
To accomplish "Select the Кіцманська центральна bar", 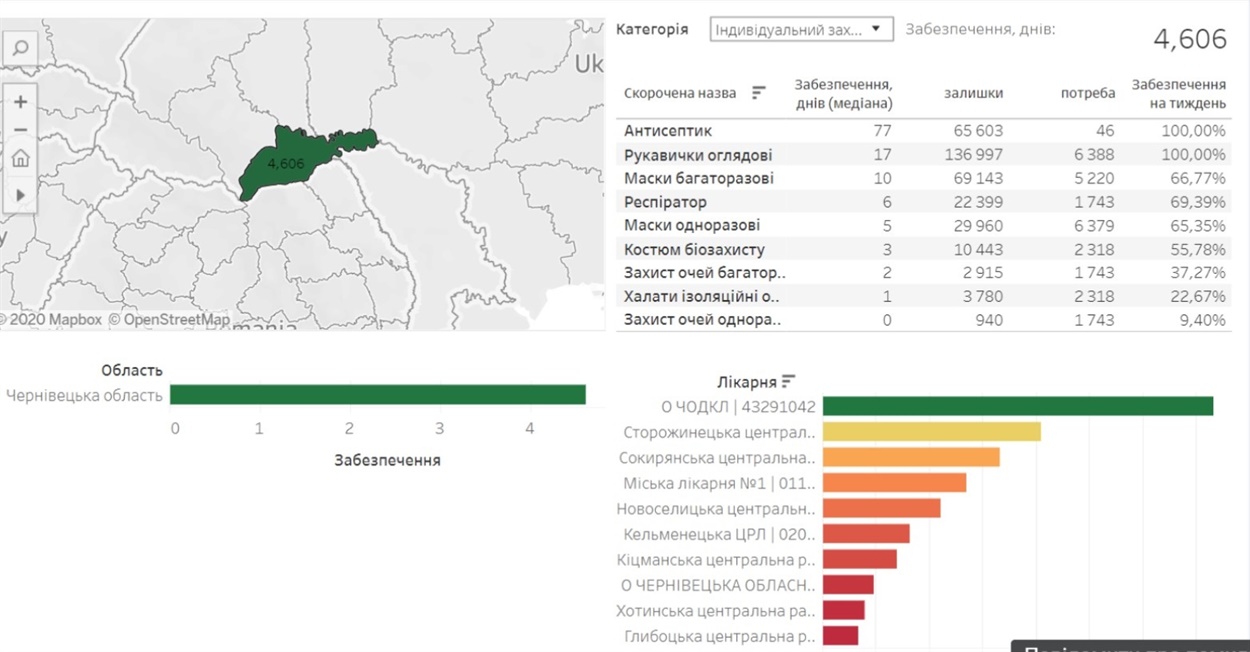I will tap(859, 559).
